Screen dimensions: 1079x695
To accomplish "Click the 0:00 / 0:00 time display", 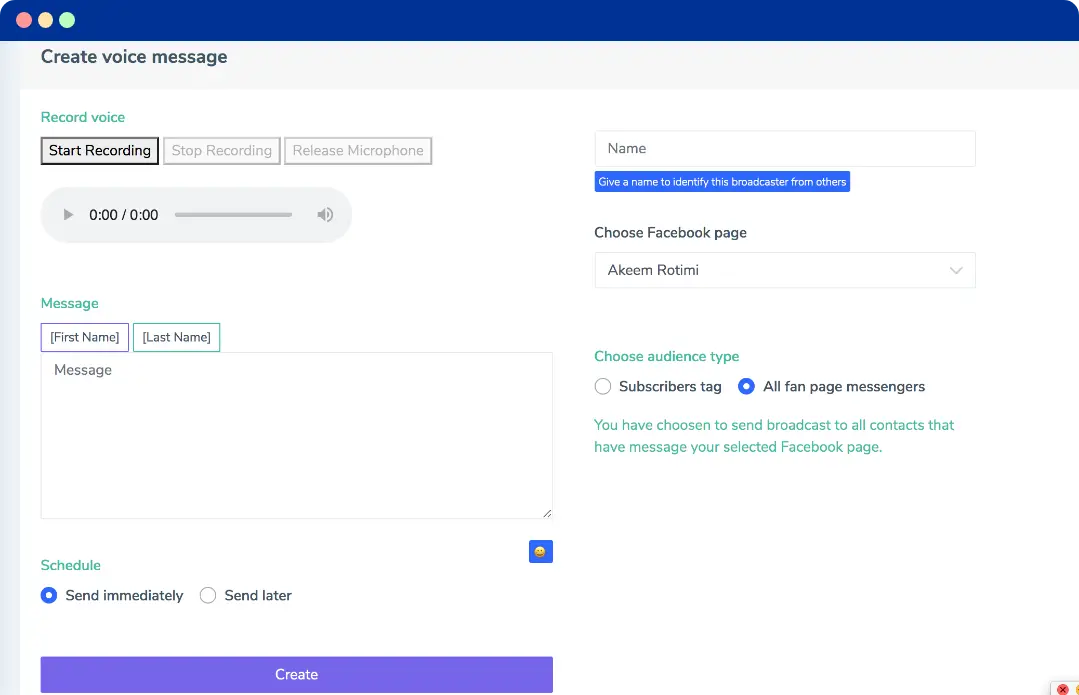I will point(124,215).
